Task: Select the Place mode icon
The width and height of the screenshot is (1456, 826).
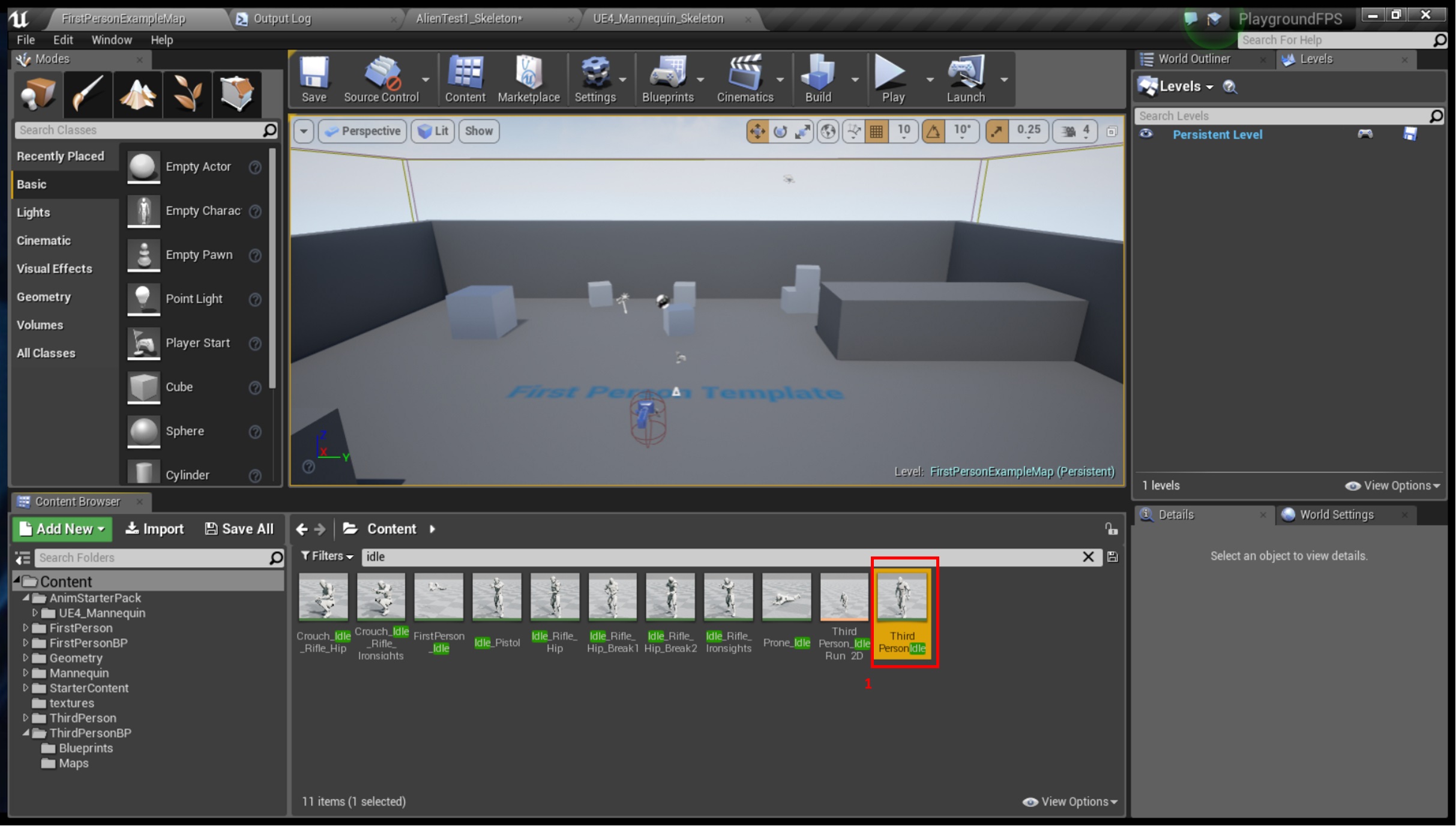Action: (38, 94)
